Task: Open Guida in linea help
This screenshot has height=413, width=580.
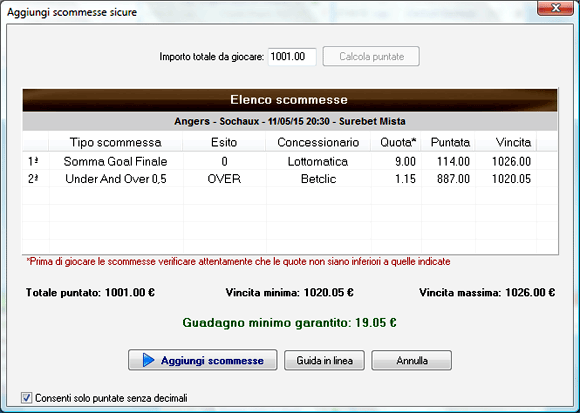Action: pos(324,360)
